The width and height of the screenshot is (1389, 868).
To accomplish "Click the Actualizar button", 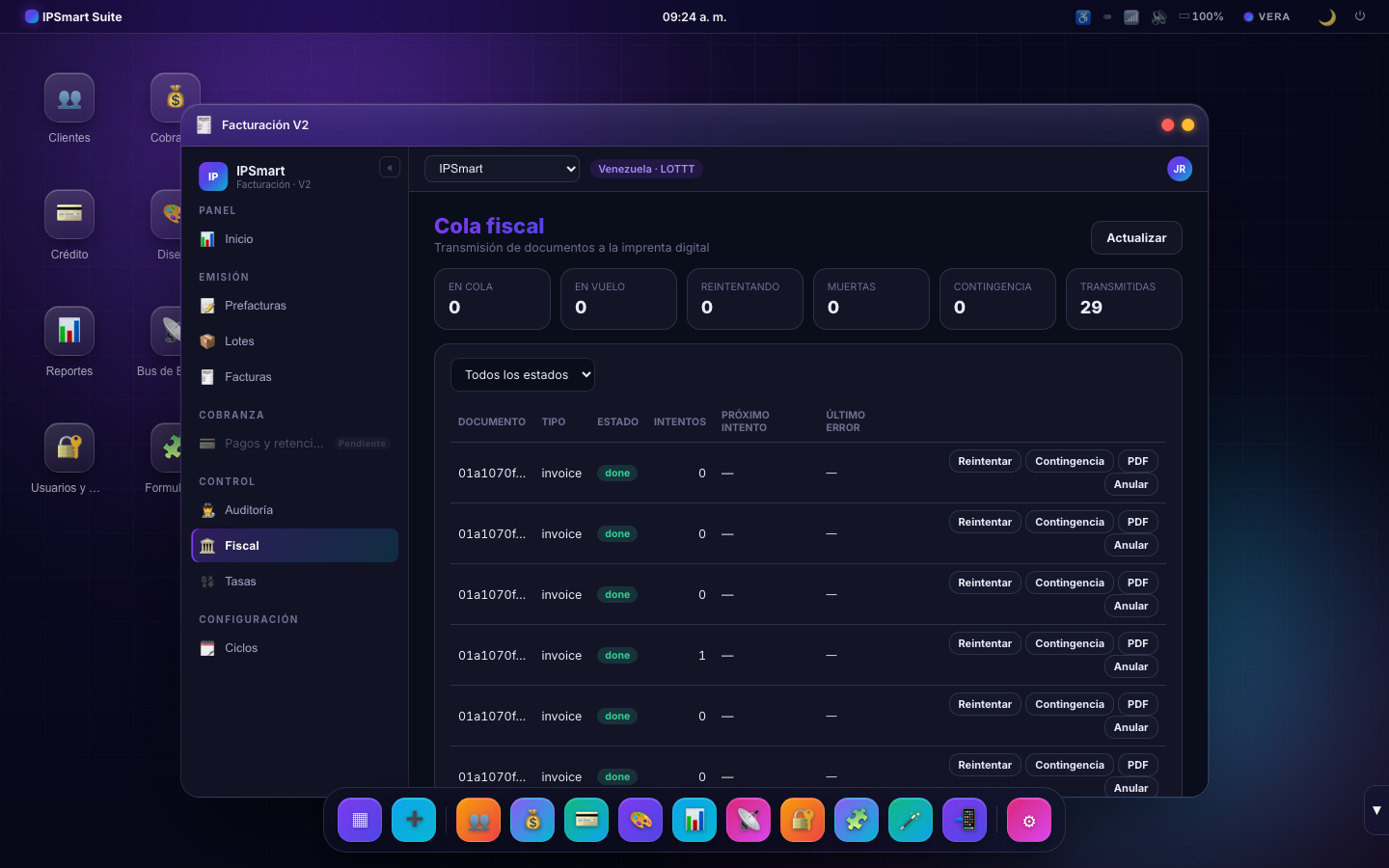I will pos(1136,238).
